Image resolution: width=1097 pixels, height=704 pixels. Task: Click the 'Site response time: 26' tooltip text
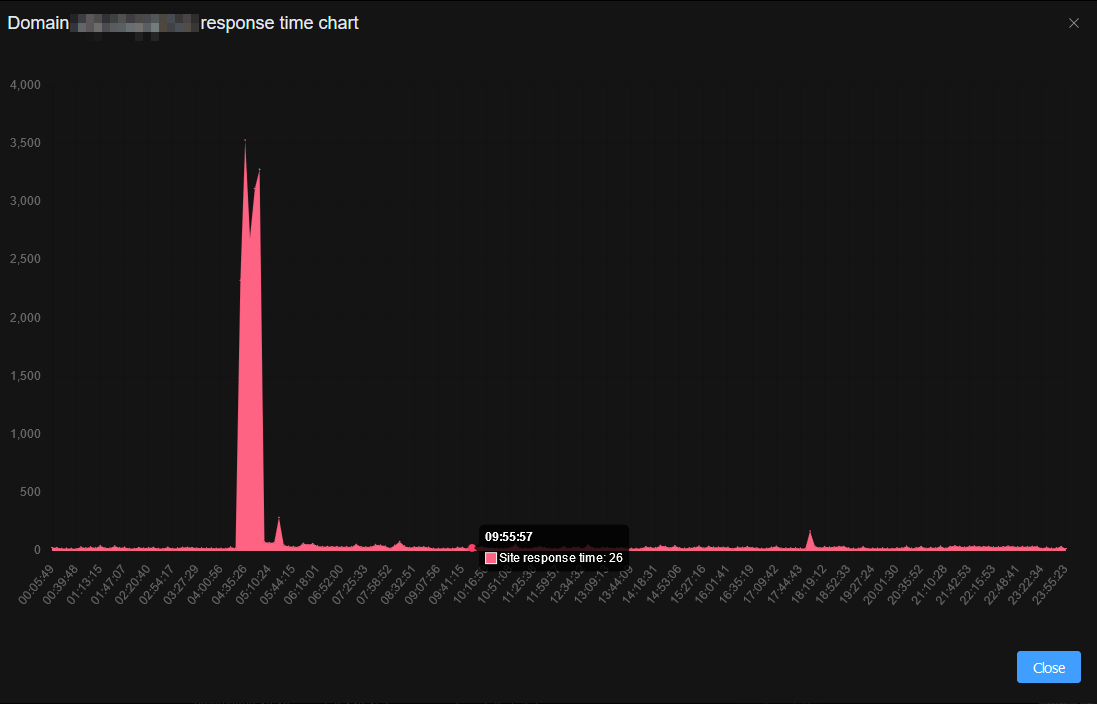pos(560,558)
